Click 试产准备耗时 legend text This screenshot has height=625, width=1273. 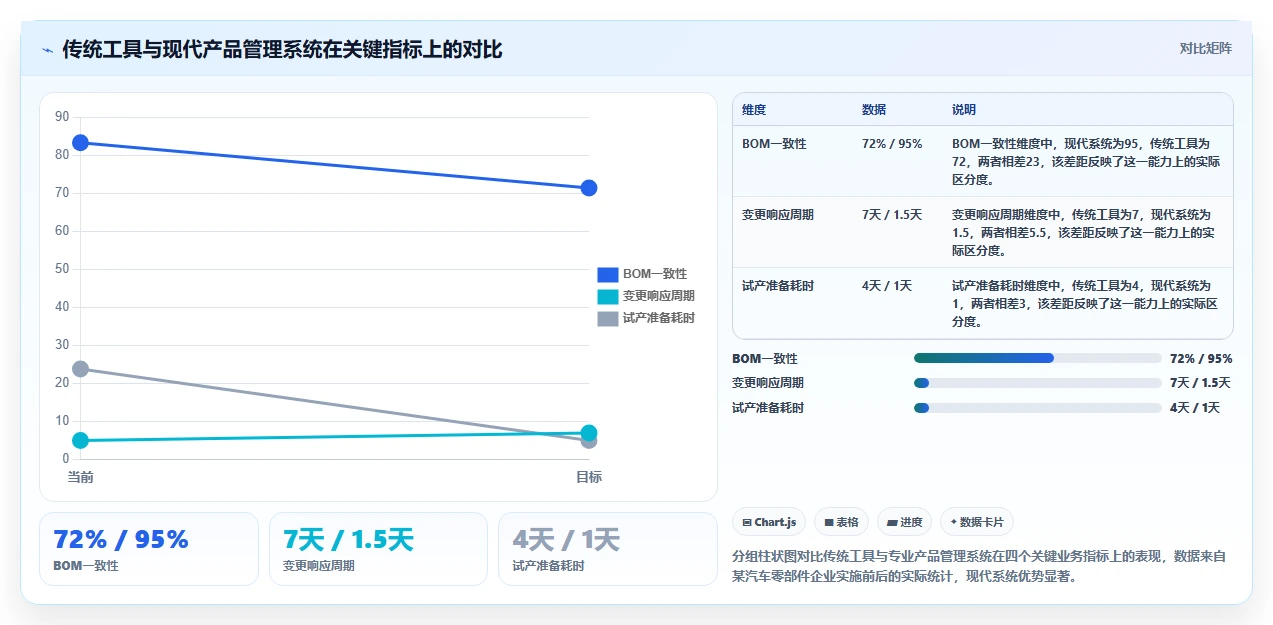[659, 318]
